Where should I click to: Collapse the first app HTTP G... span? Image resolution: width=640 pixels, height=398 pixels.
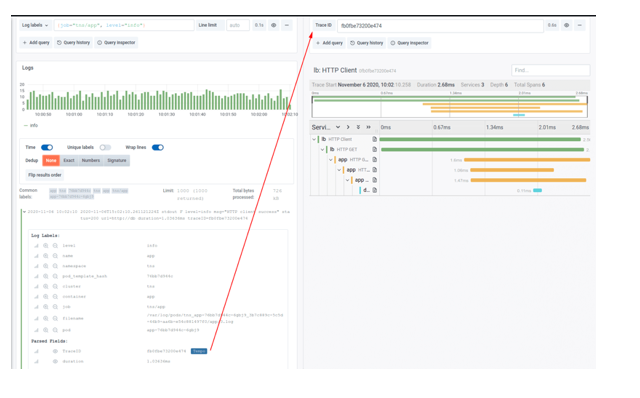(x=331, y=160)
